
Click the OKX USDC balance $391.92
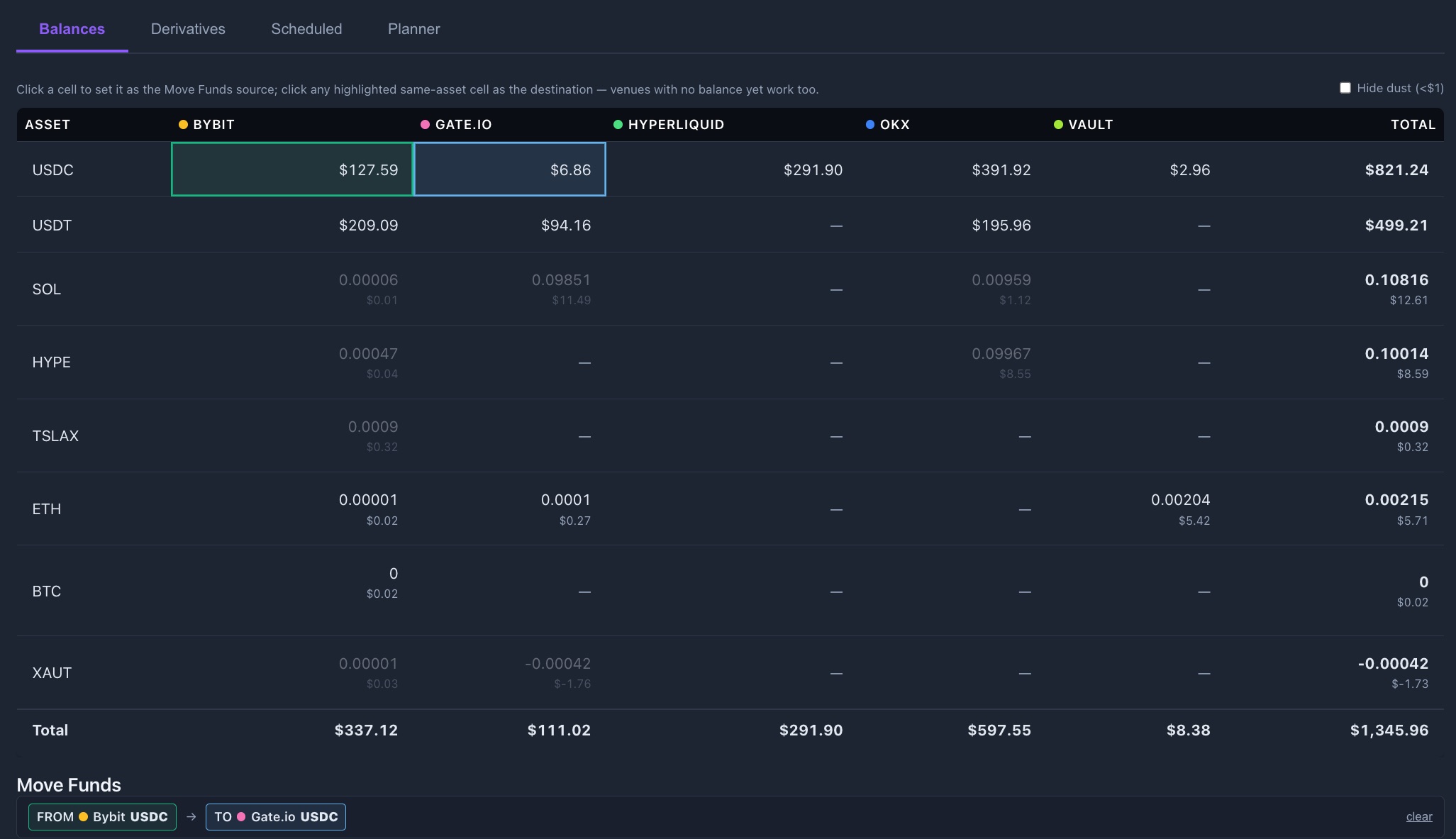pyautogui.click(x=1001, y=170)
